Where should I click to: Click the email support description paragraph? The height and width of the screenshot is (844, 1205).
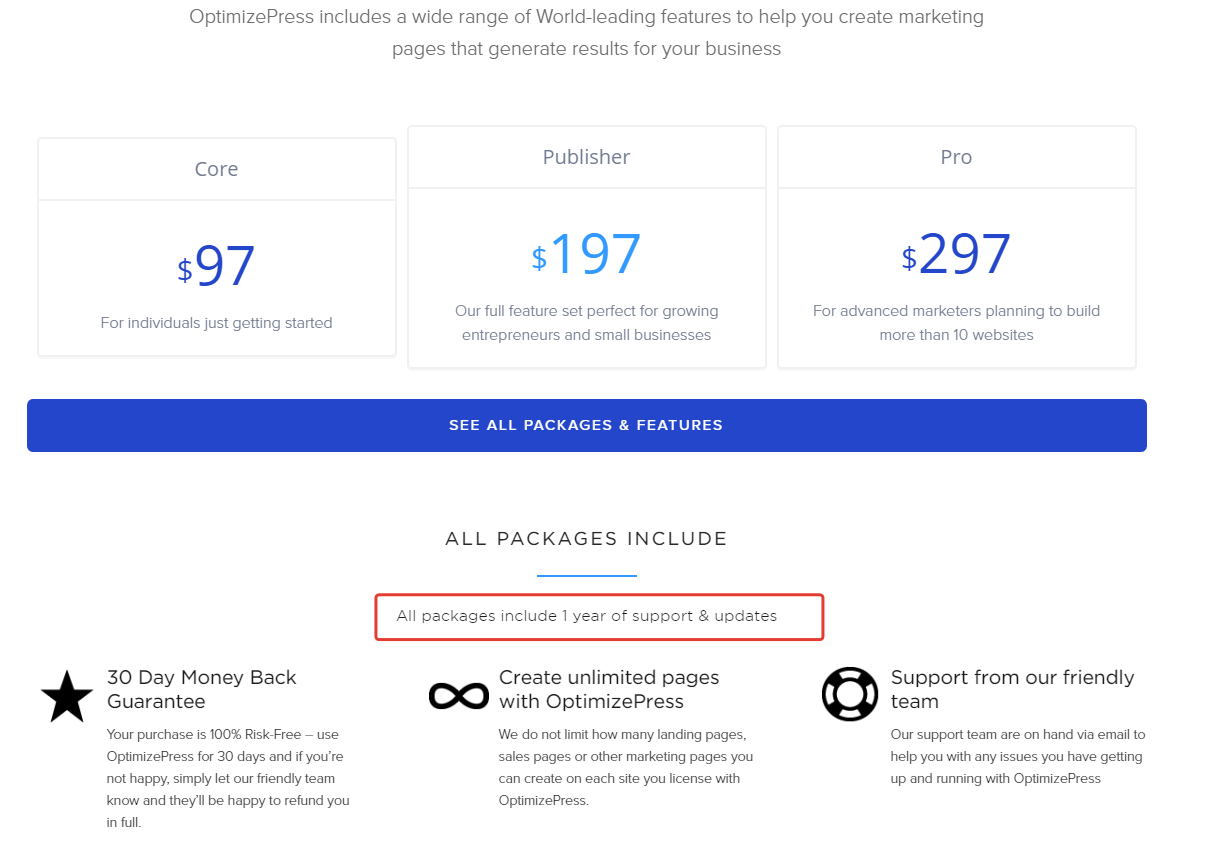(x=1018, y=756)
